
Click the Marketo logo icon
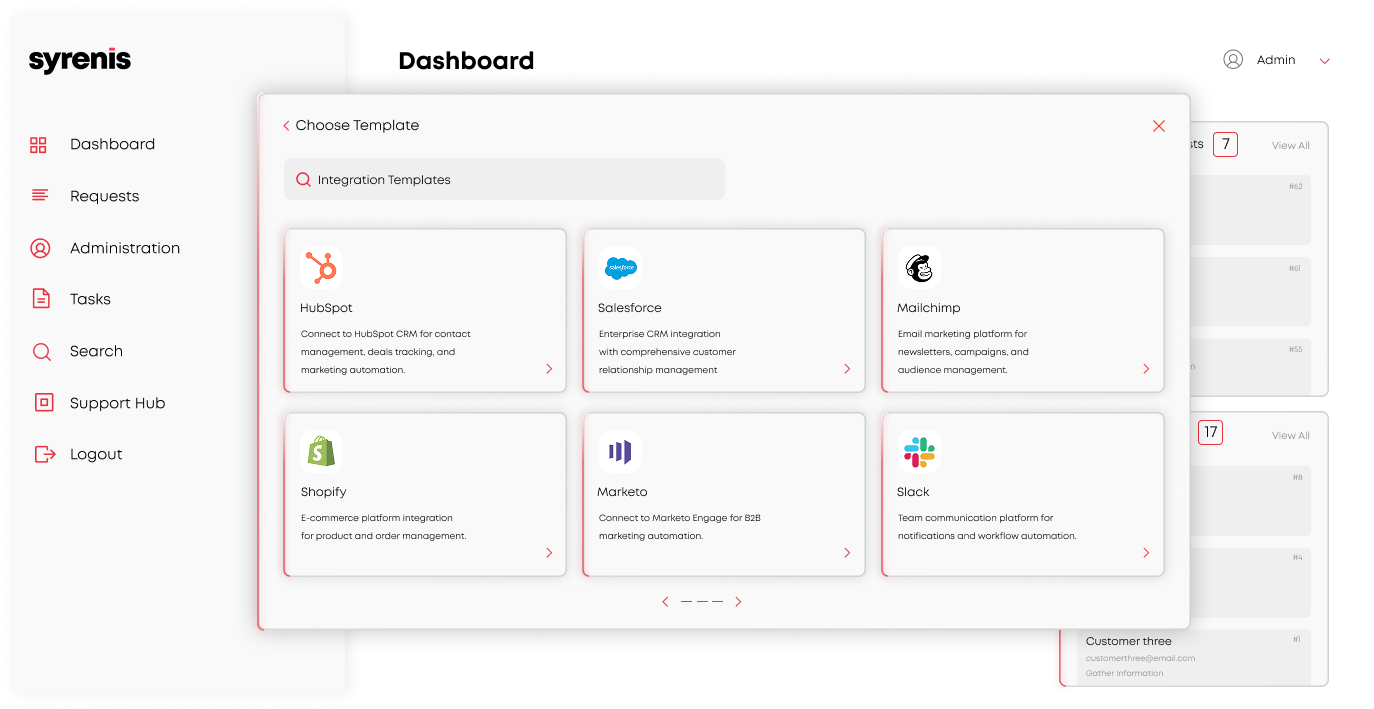tap(620, 452)
